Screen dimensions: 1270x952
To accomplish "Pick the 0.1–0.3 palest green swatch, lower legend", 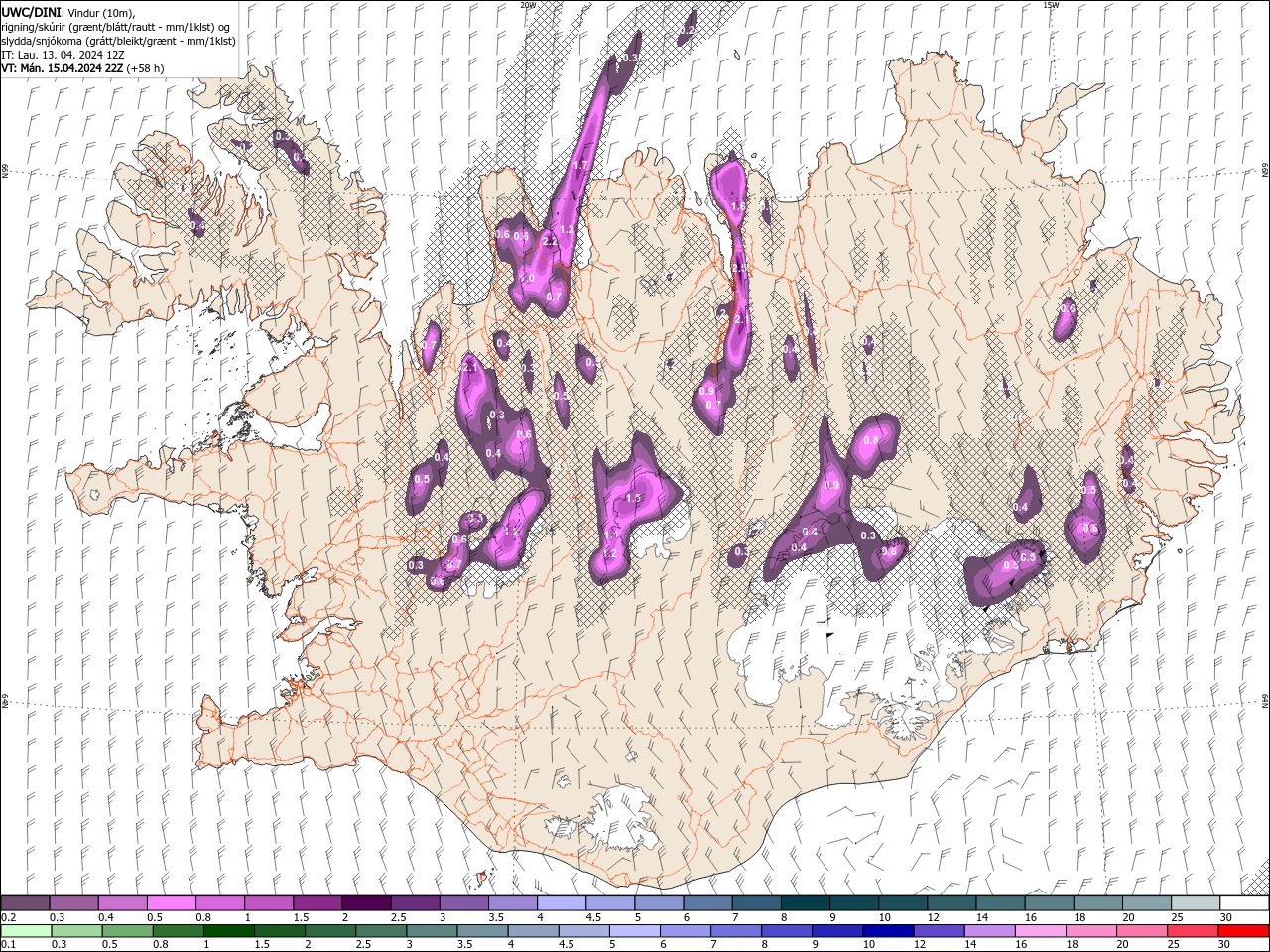I will (26, 931).
